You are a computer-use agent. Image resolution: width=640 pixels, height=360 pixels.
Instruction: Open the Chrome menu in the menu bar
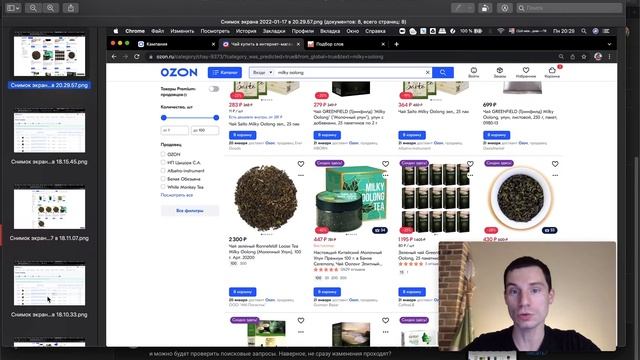click(x=135, y=31)
